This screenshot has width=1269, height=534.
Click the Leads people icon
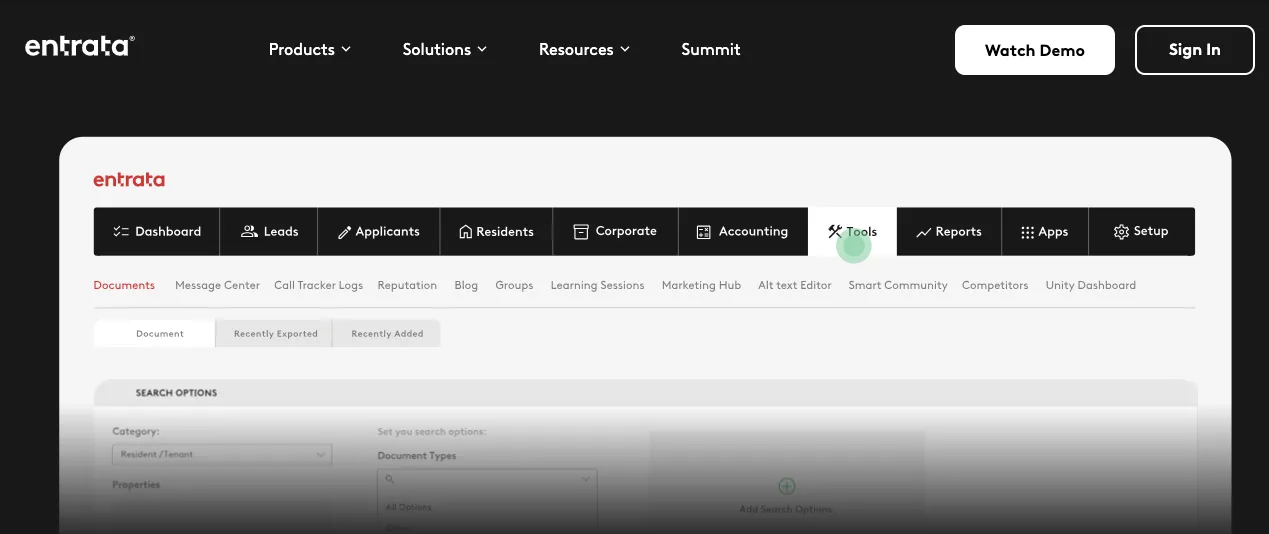249,231
